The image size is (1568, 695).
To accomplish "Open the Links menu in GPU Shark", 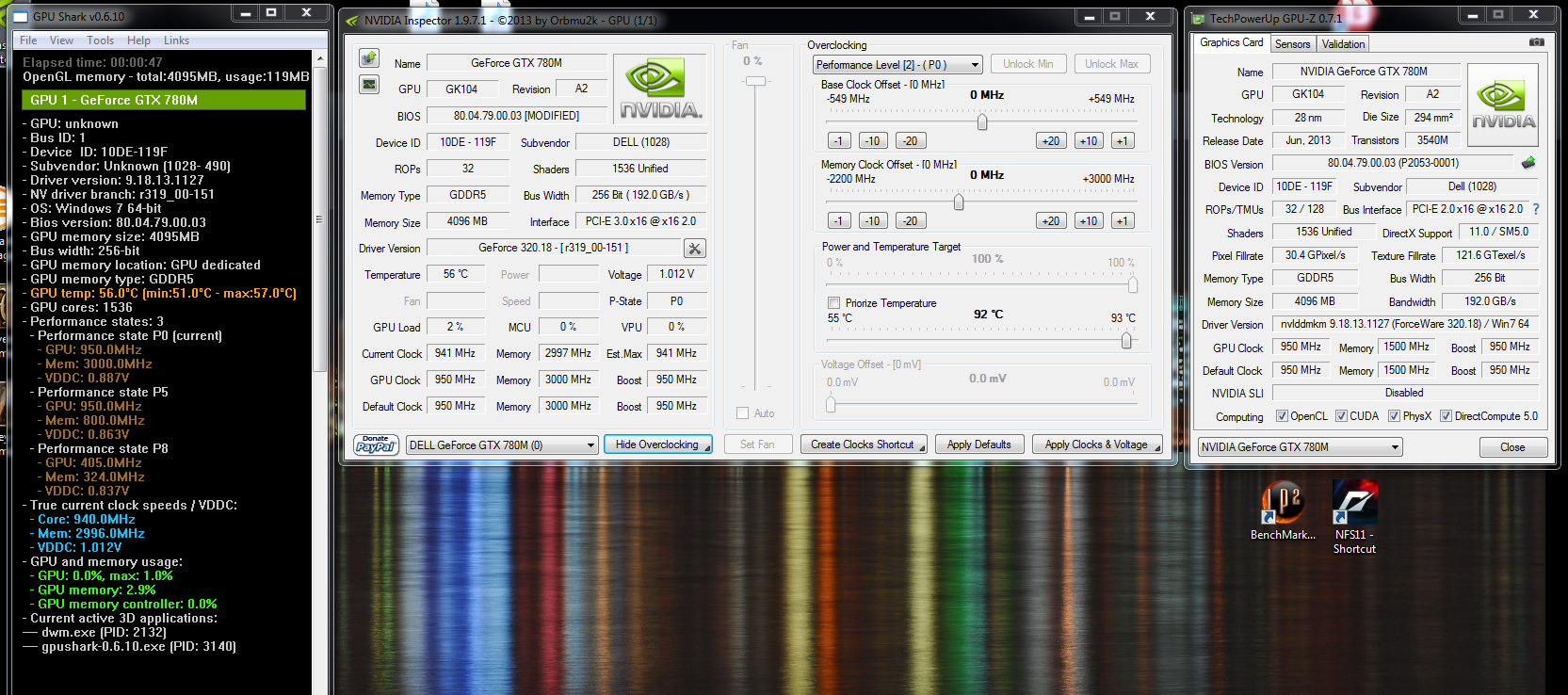I will 176,40.
